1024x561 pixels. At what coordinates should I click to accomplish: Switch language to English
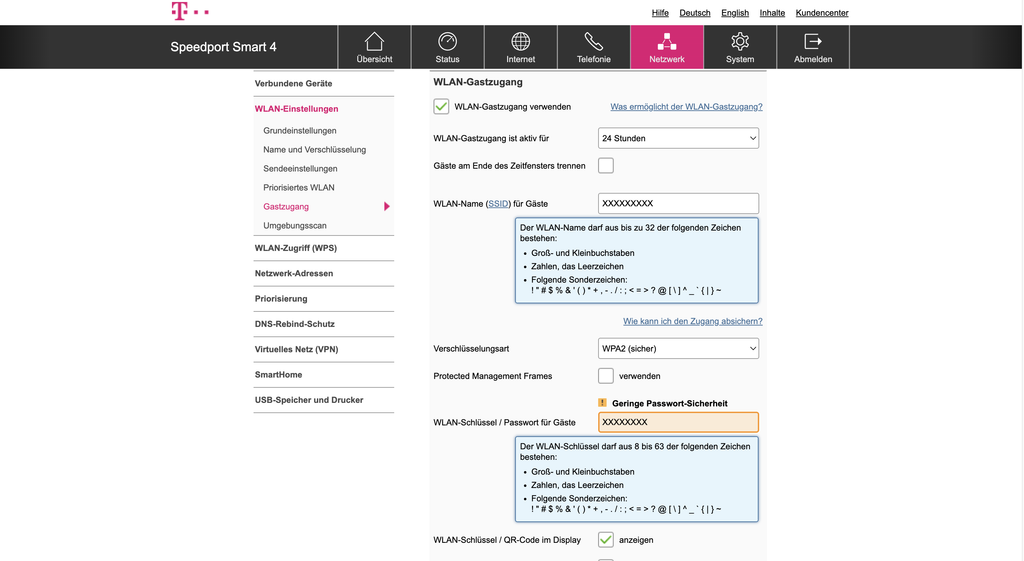tap(735, 13)
